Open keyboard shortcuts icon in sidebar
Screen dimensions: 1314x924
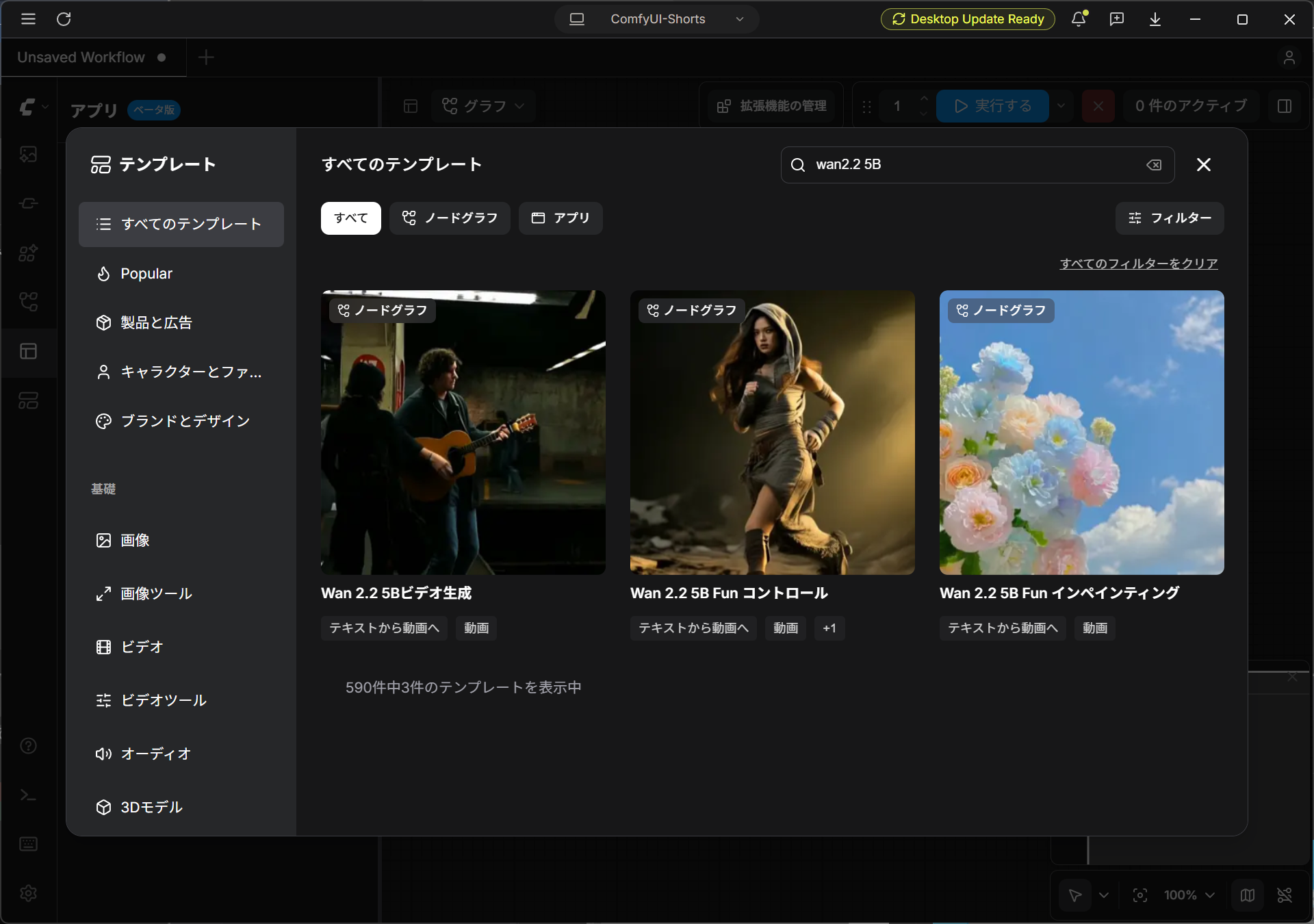(28, 844)
